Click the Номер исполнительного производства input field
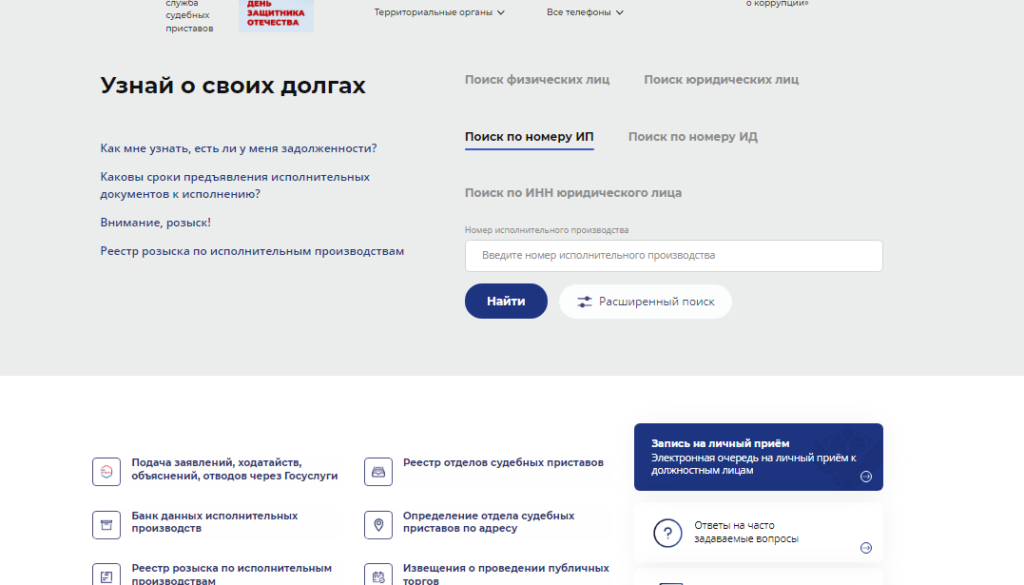This screenshot has width=1024, height=585. tap(673, 256)
